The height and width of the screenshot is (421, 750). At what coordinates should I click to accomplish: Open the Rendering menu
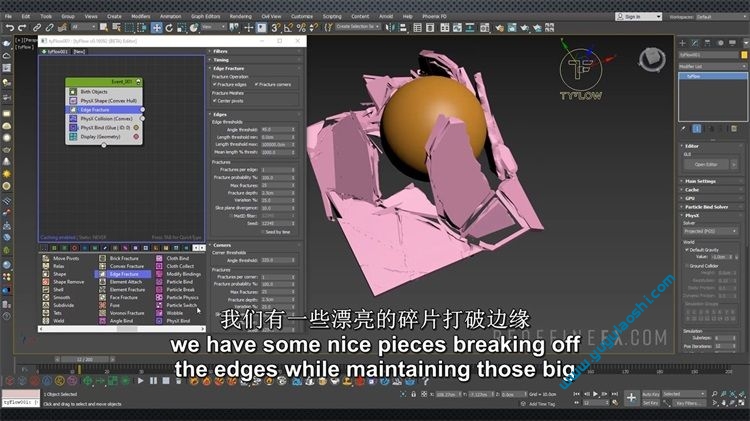pyautogui.click(x=240, y=16)
